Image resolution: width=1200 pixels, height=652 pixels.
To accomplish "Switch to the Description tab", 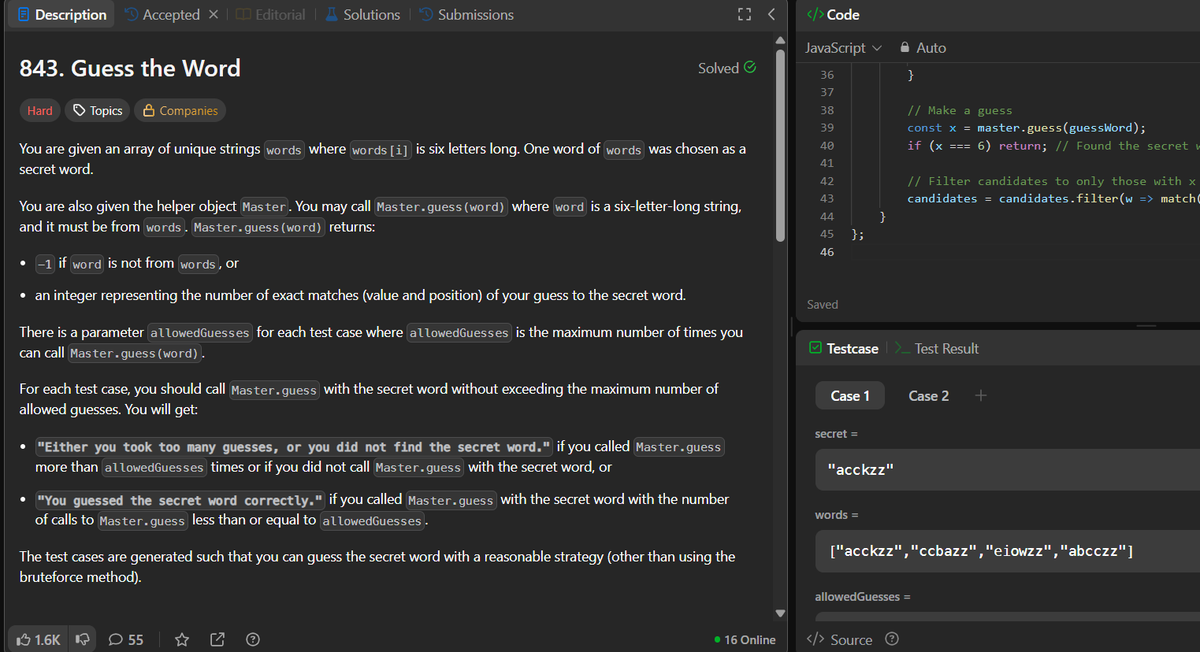I will 60,14.
